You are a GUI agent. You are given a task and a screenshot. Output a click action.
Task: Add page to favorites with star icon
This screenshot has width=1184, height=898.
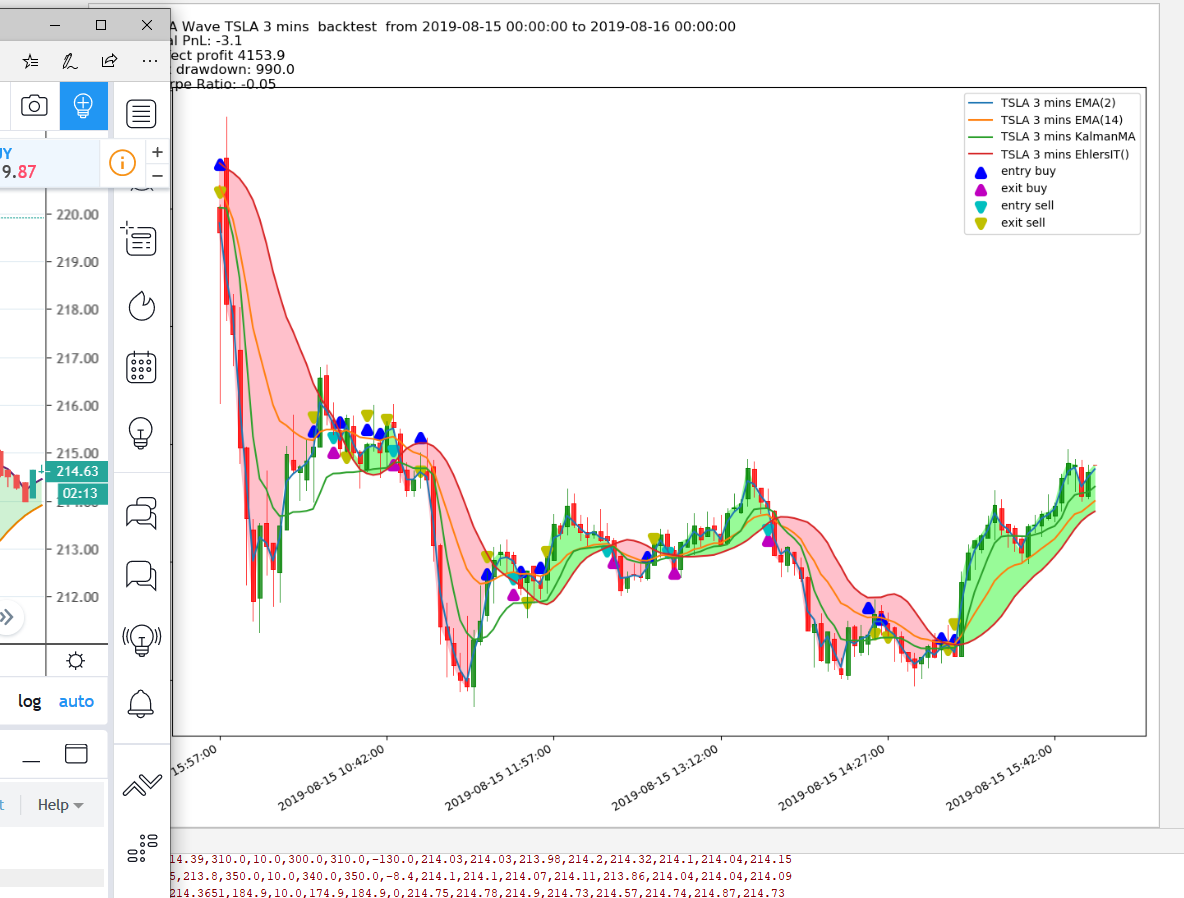pyautogui.click(x=30, y=61)
